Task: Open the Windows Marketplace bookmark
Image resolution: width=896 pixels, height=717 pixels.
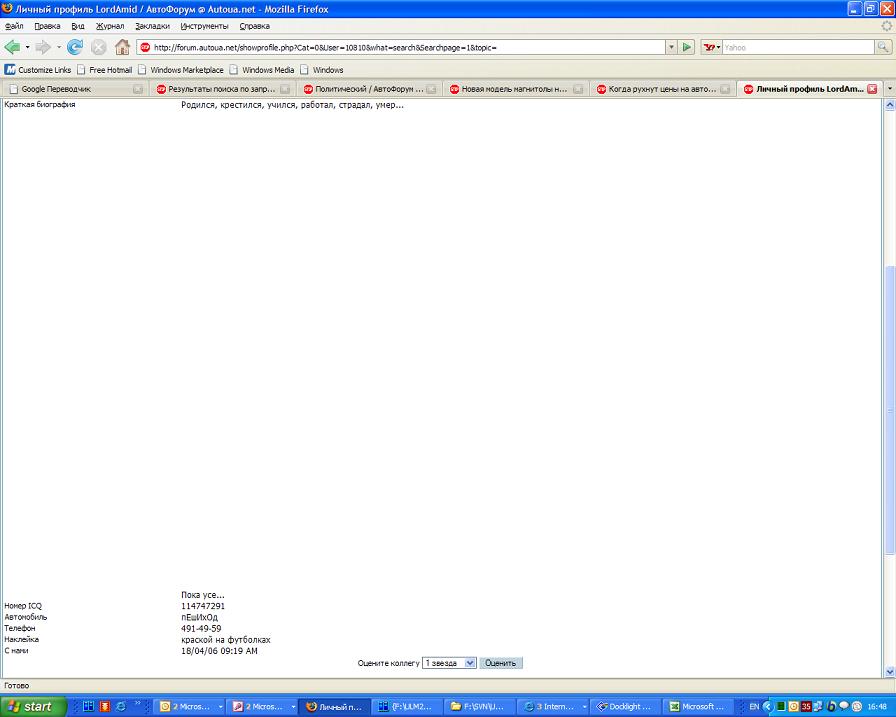Action: pos(186,70)
